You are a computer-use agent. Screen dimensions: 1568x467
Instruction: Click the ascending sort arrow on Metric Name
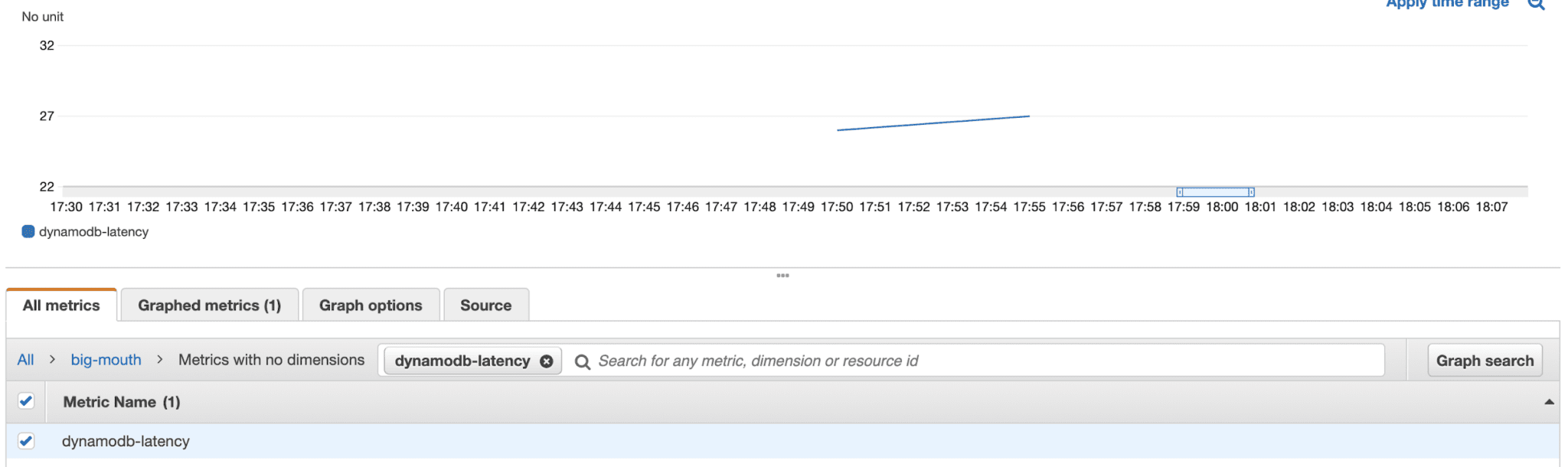[x=1550, y=401]
